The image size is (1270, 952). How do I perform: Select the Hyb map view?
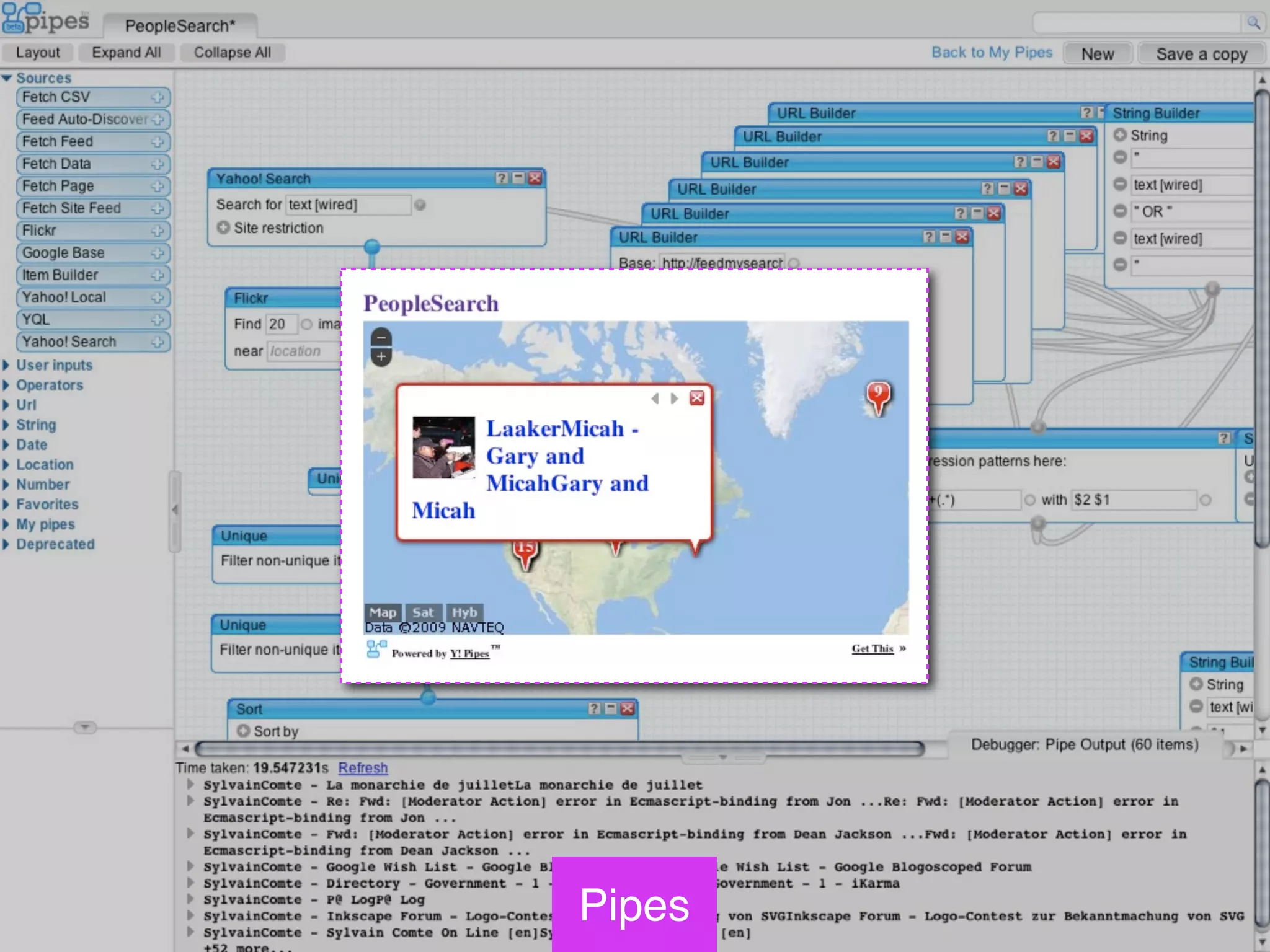464,612
